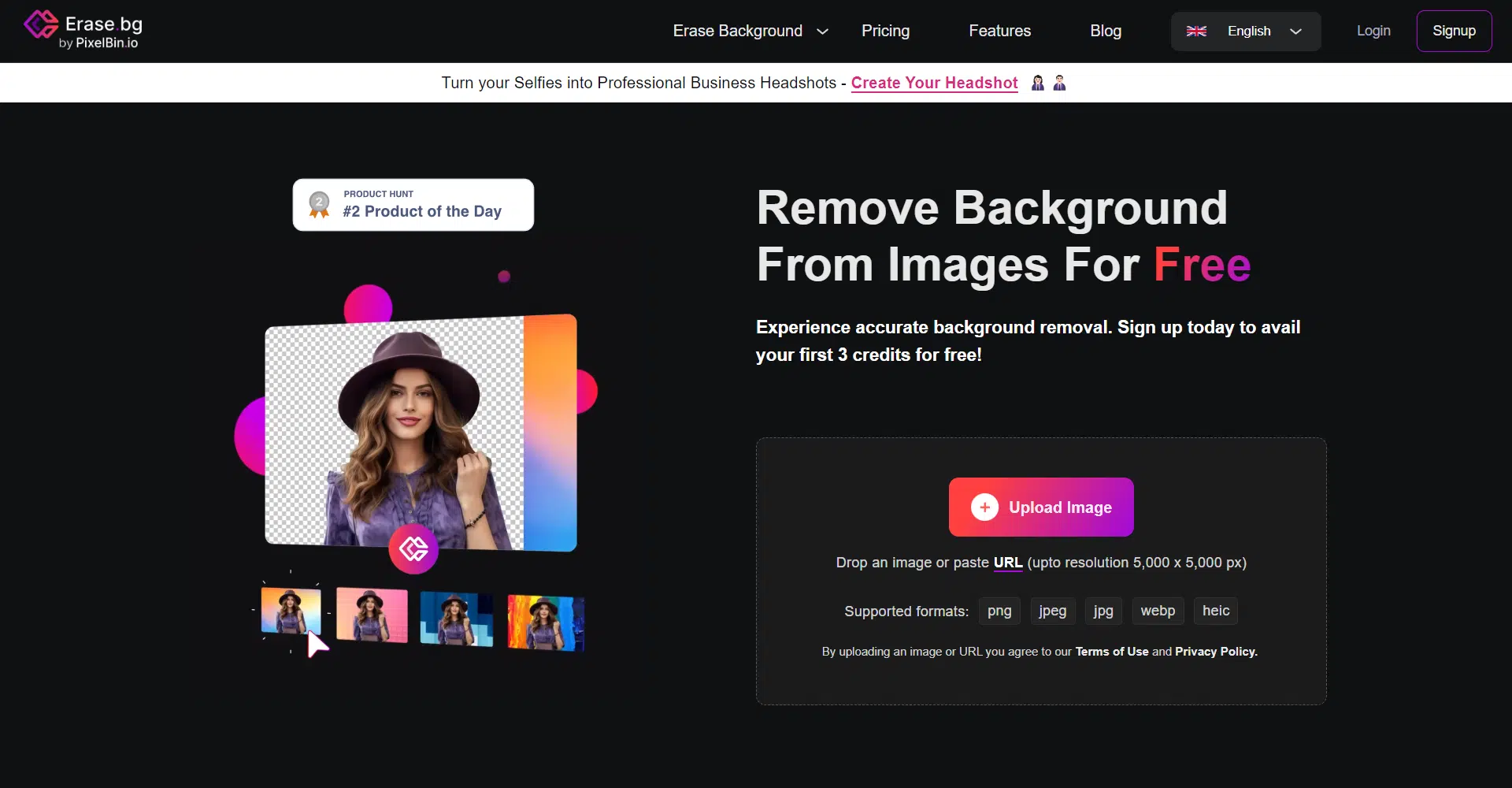Click the Erase.bg logo icon
This screenshot has width=1512, height=788.
pyautogui.click(x=41, y=24)
